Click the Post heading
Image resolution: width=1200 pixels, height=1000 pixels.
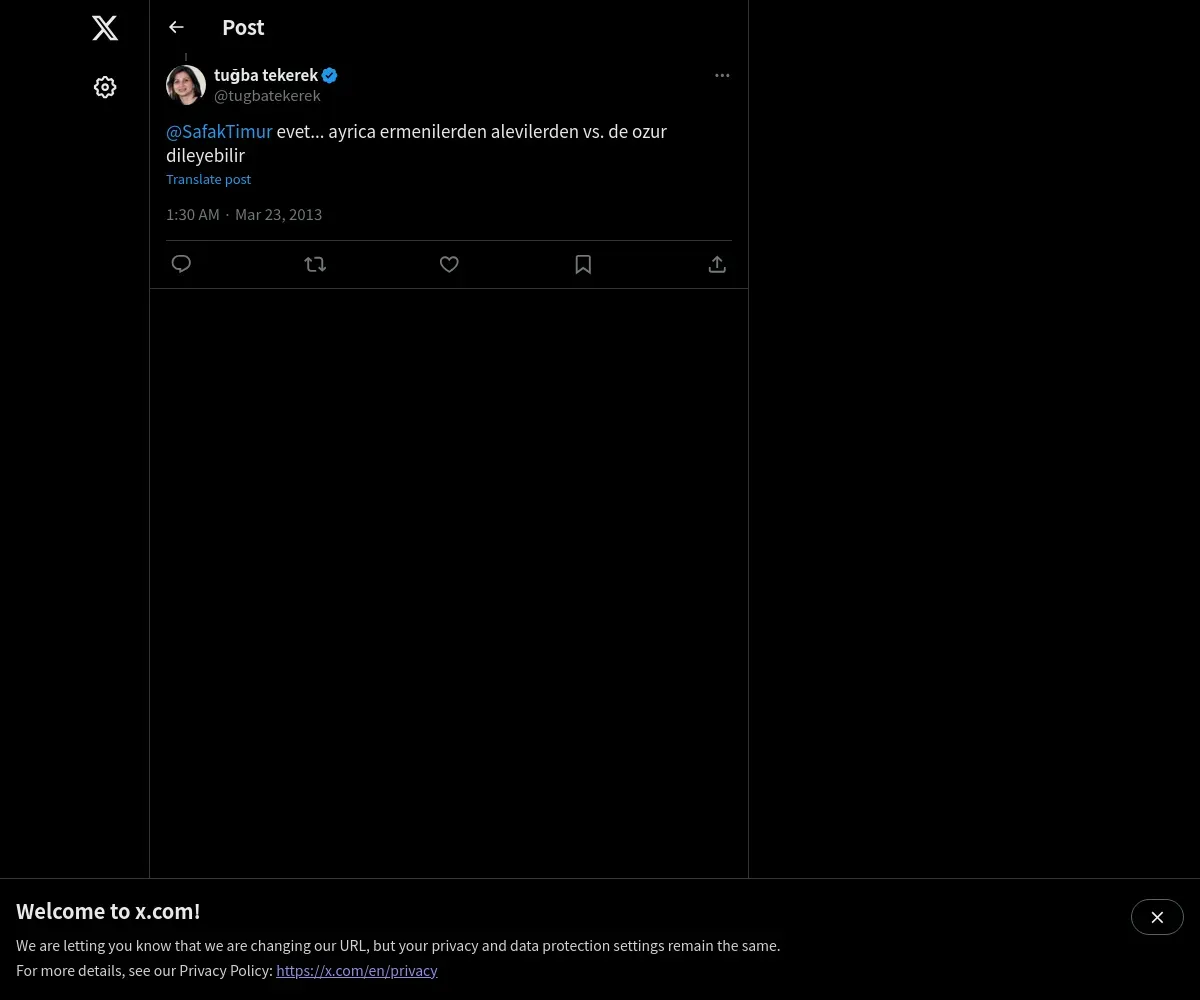tap(243, 27)
